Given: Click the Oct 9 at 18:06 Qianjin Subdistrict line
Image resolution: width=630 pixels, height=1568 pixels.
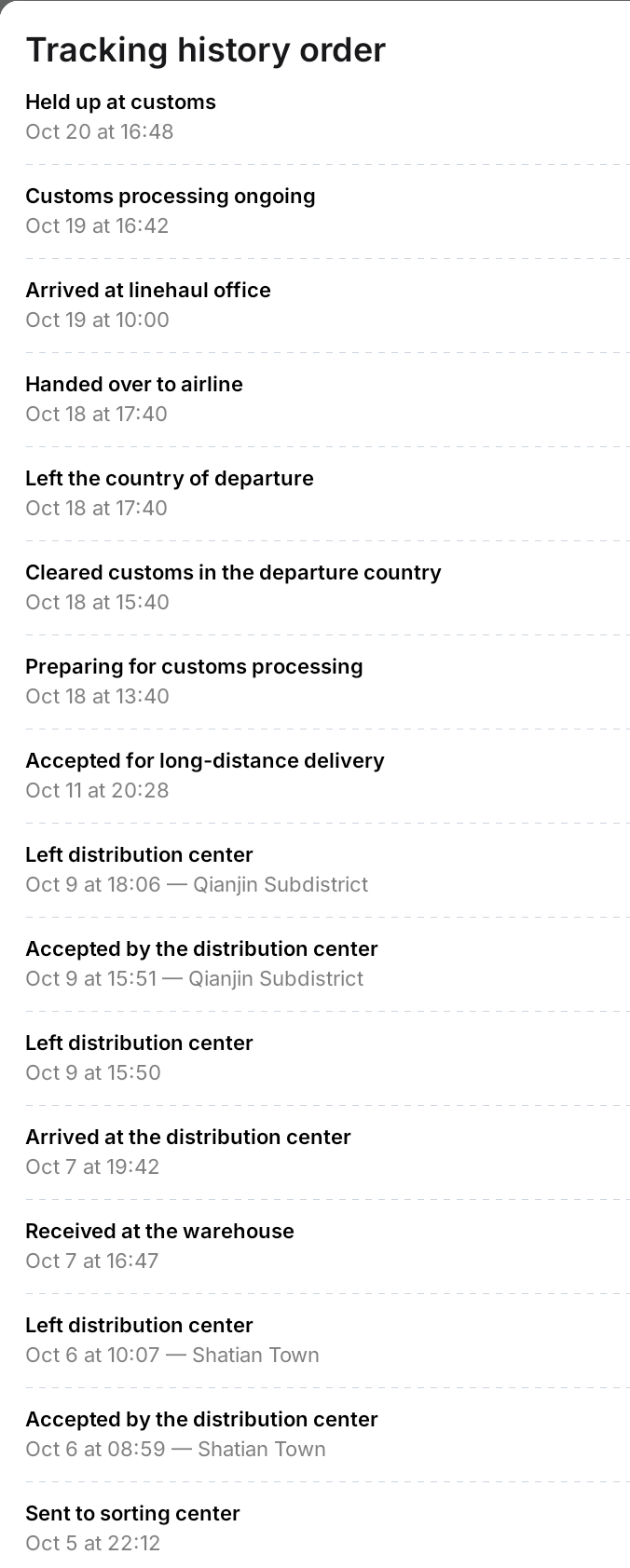Looking at the screenshot, I should tap(197, 885).
